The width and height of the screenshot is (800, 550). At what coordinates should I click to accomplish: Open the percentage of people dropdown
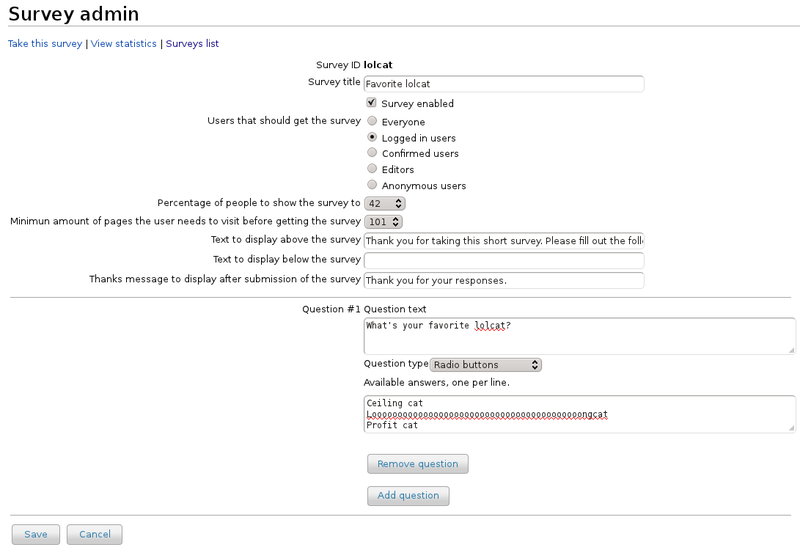385,204
